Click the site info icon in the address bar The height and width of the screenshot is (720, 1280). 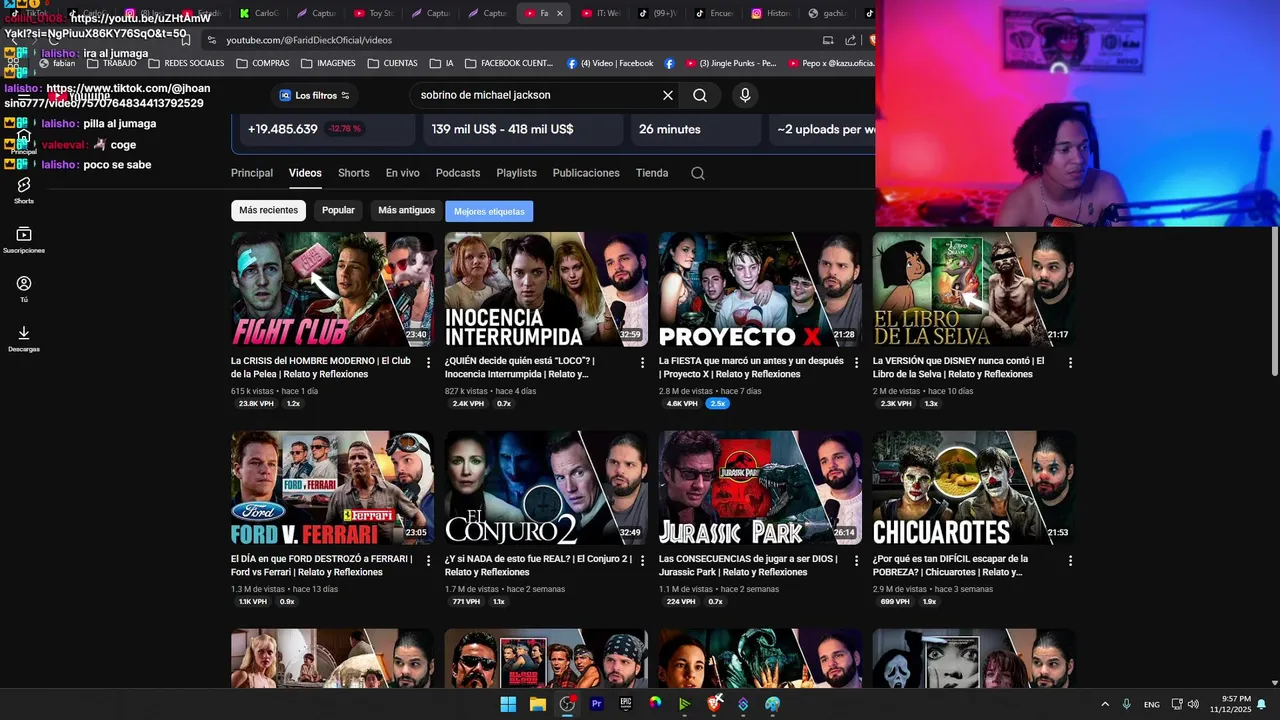click(x=211, y=40)
